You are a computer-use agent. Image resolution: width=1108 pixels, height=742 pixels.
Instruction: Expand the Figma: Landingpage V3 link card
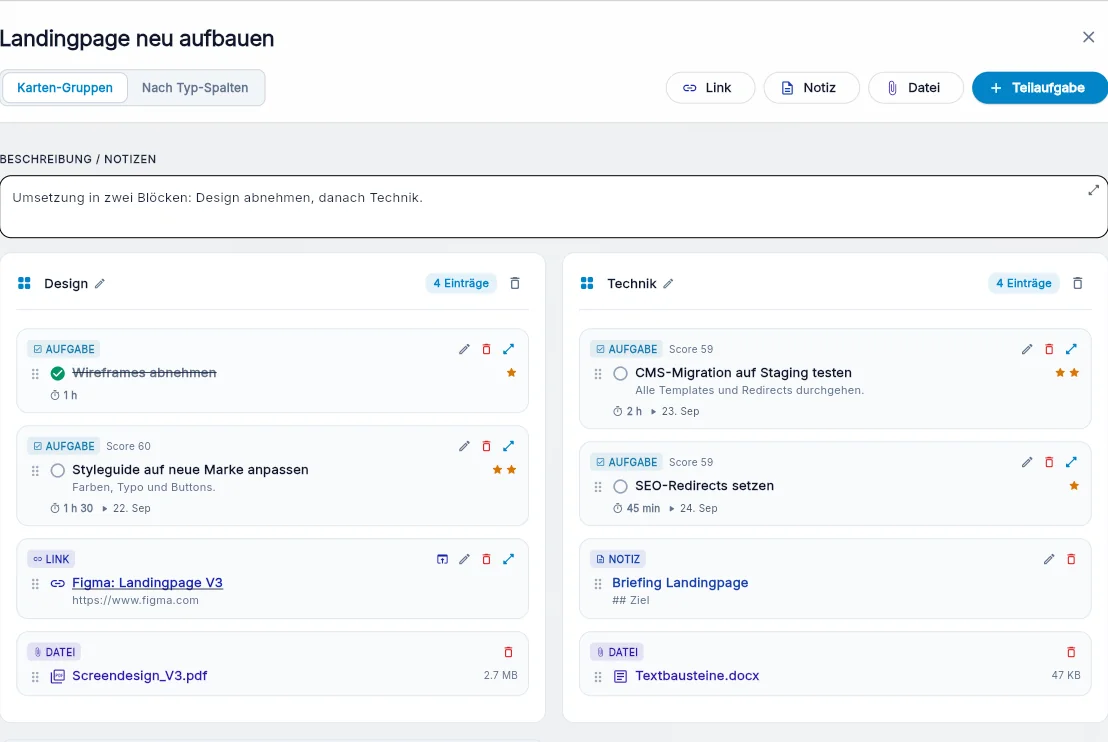tap(509, 559)
